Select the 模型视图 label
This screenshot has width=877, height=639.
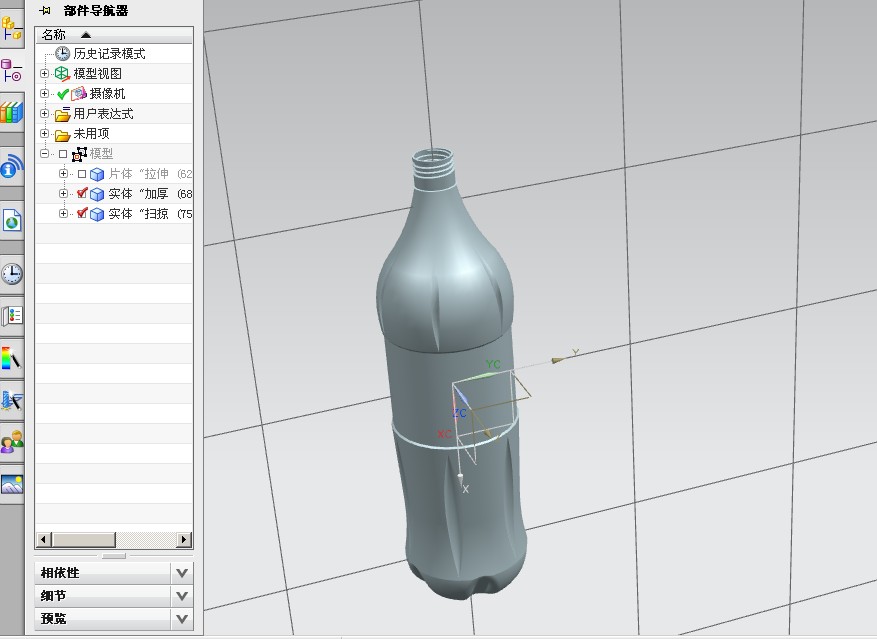point(97,74)
